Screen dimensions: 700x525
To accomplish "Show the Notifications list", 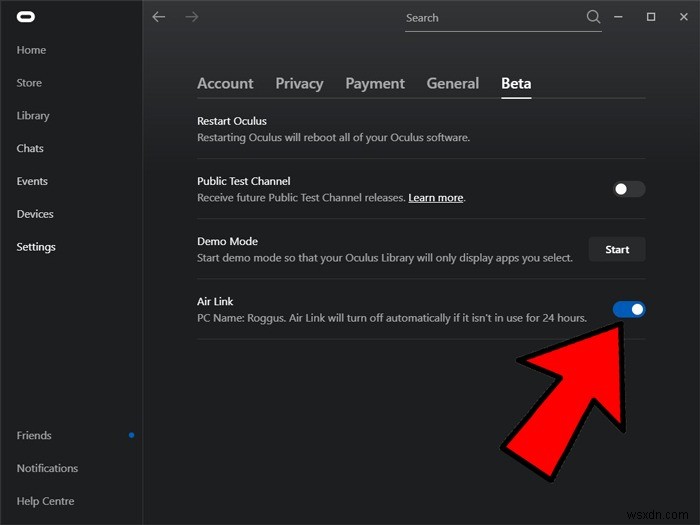I will pos(47,468).
